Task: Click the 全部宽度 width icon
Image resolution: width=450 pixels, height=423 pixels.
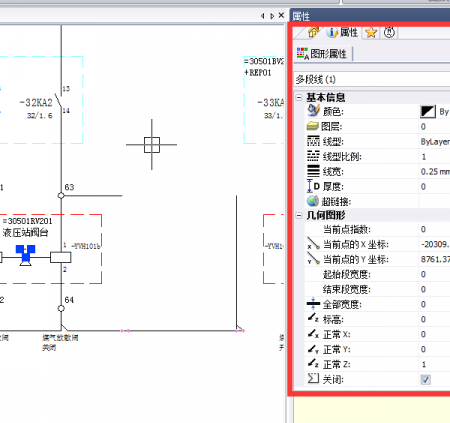Action: coord(313,304)
